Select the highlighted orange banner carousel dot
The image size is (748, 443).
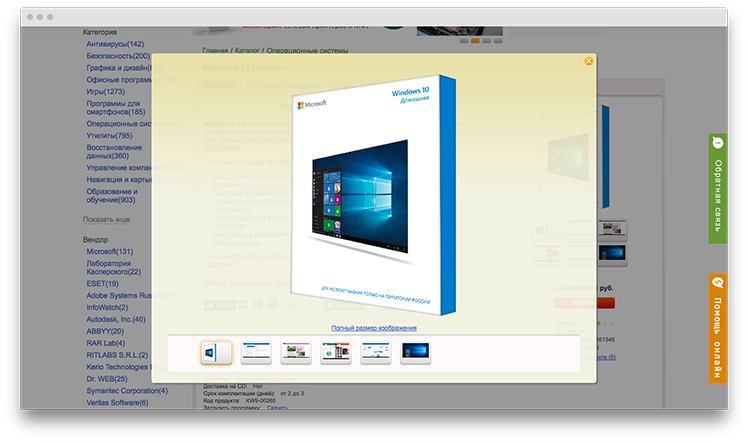(475, 41)
